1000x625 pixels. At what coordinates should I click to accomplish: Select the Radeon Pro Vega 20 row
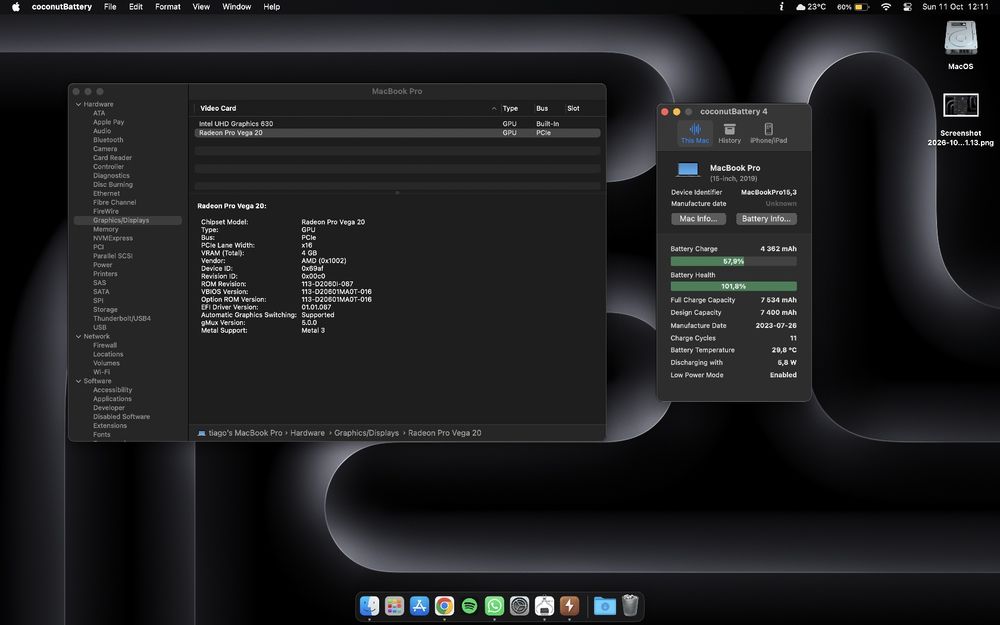[397, 133]
